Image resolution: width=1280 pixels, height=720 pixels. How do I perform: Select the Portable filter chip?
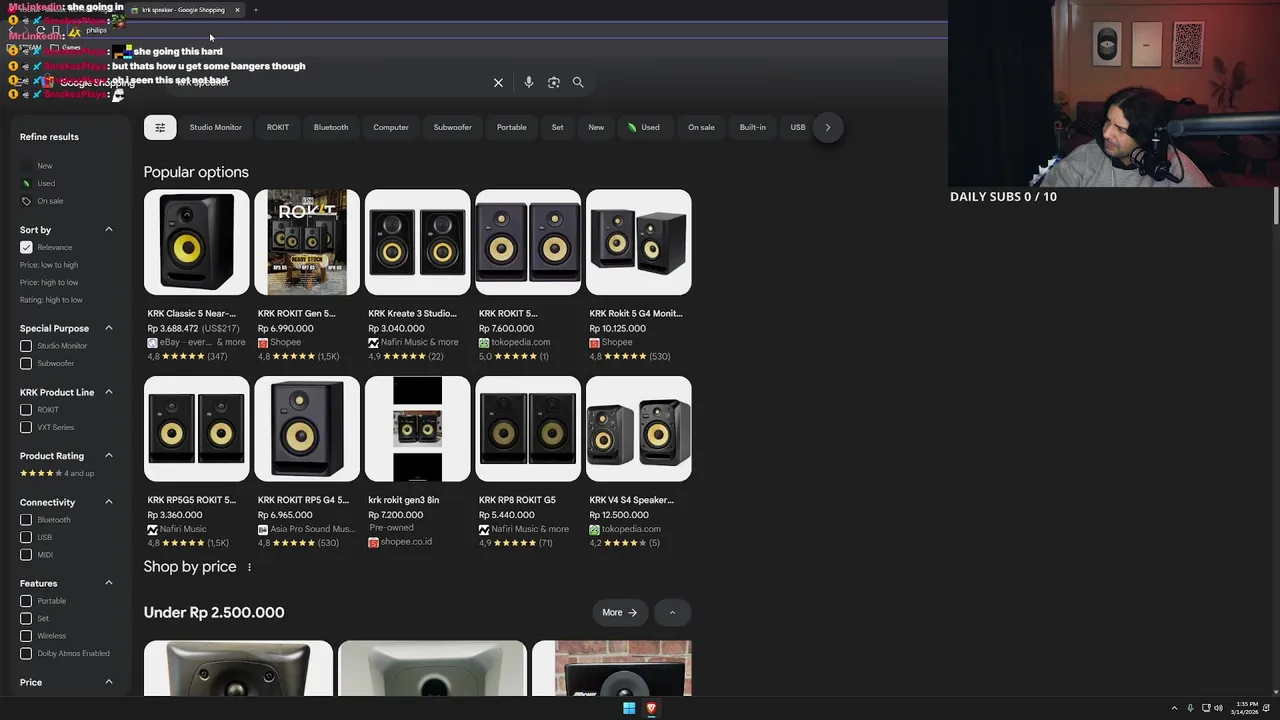[512, 127]
